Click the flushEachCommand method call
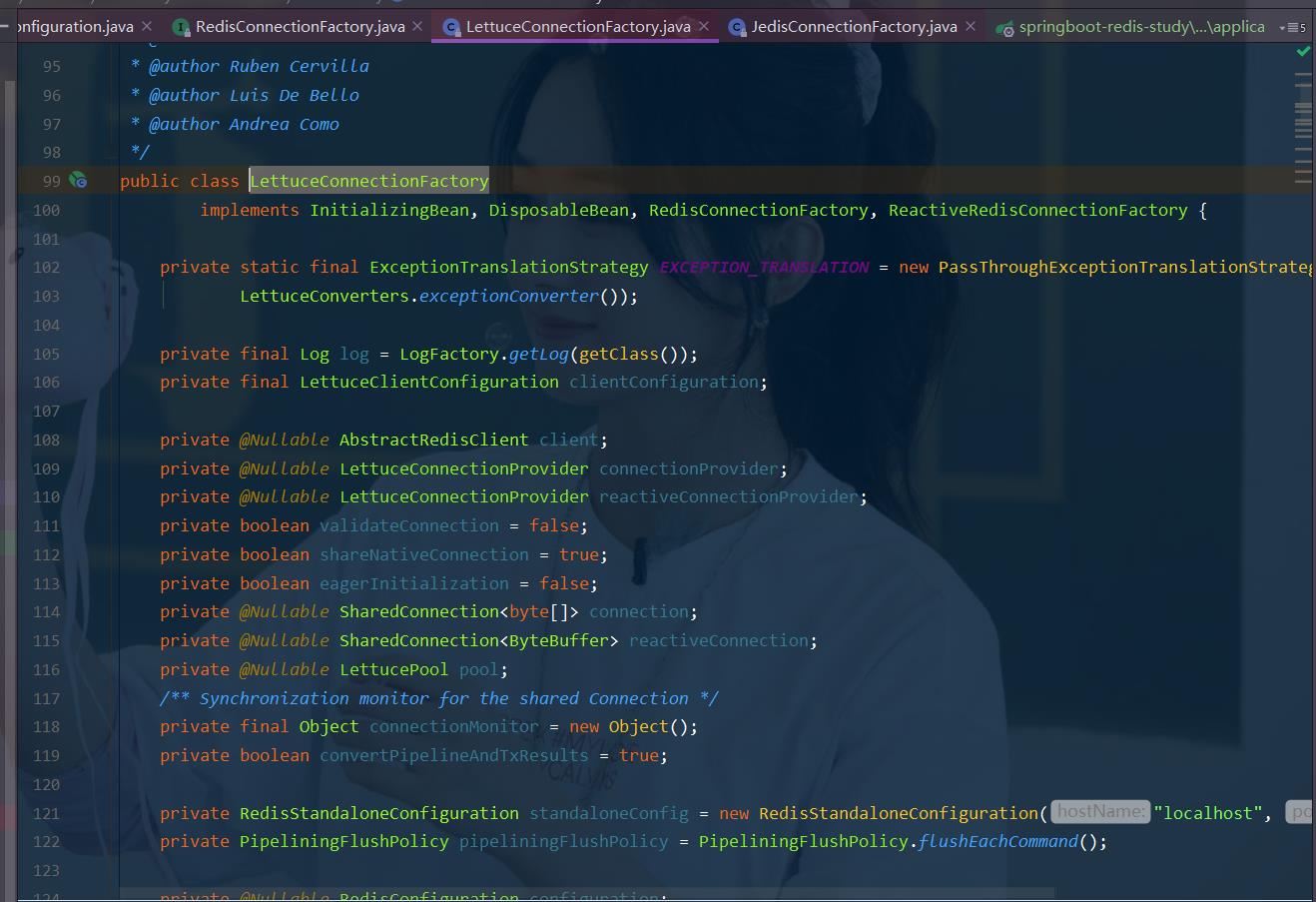The width and height of the screenshot is (1316, 902). click(998, 841)
